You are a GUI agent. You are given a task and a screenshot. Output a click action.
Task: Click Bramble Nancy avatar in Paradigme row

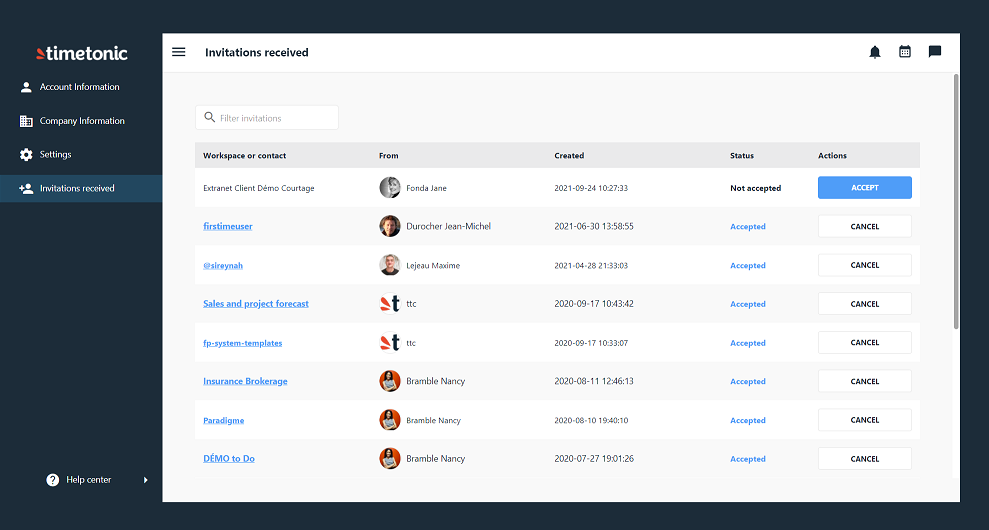390,420
